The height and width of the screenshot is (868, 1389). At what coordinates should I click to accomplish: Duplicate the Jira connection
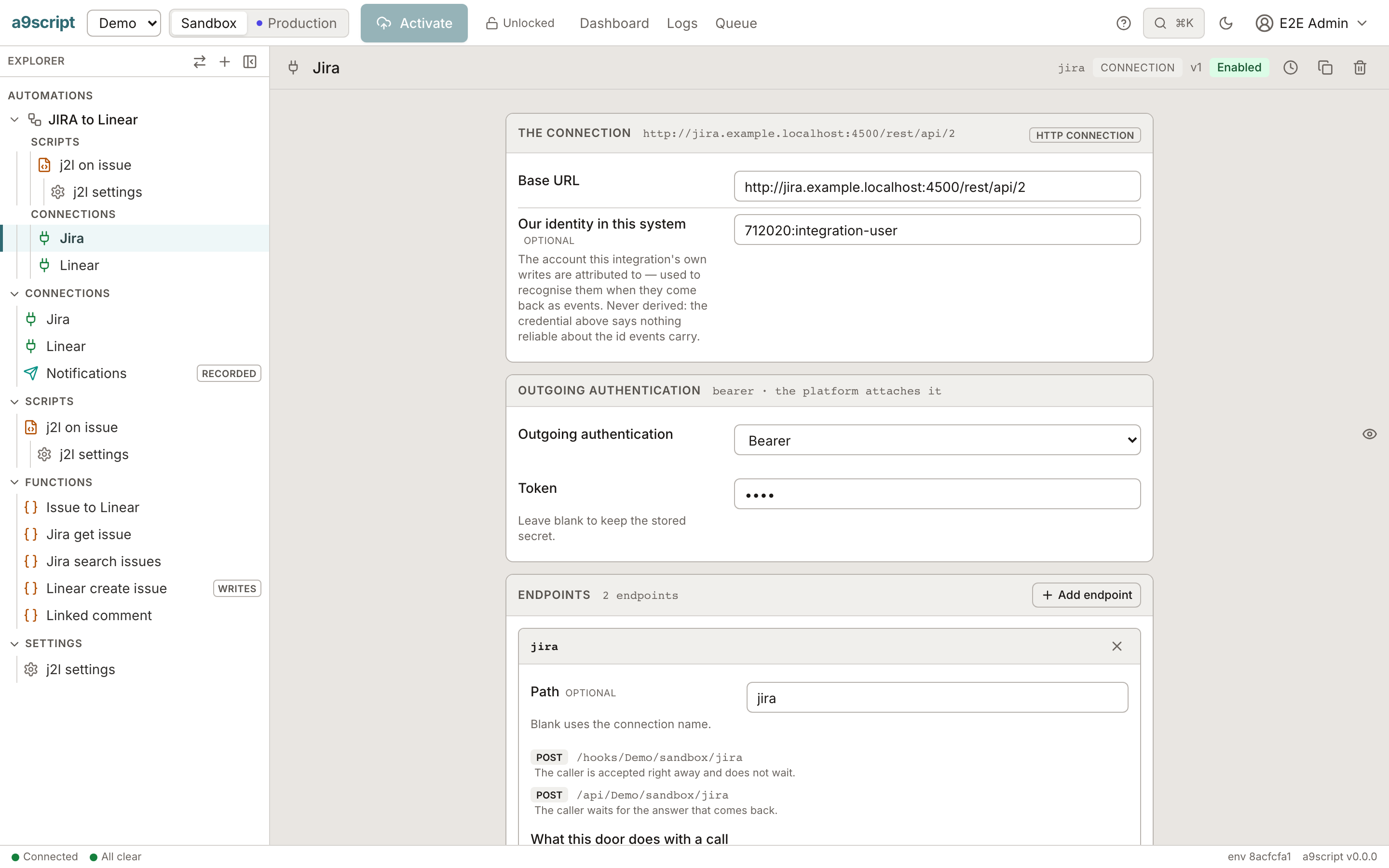click(1325, 68)
